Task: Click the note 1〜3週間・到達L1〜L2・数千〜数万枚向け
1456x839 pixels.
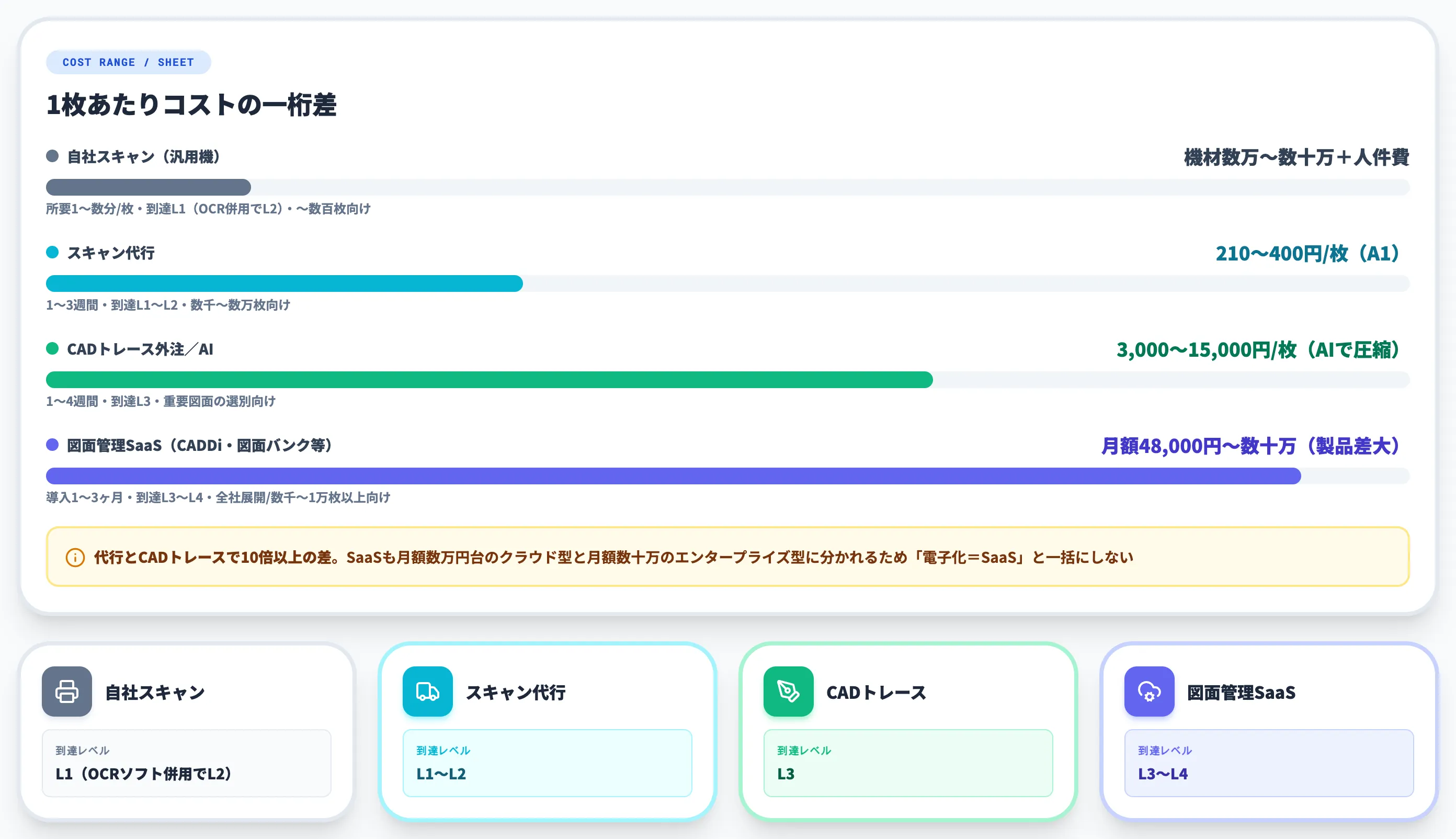Action: point(168,305)
